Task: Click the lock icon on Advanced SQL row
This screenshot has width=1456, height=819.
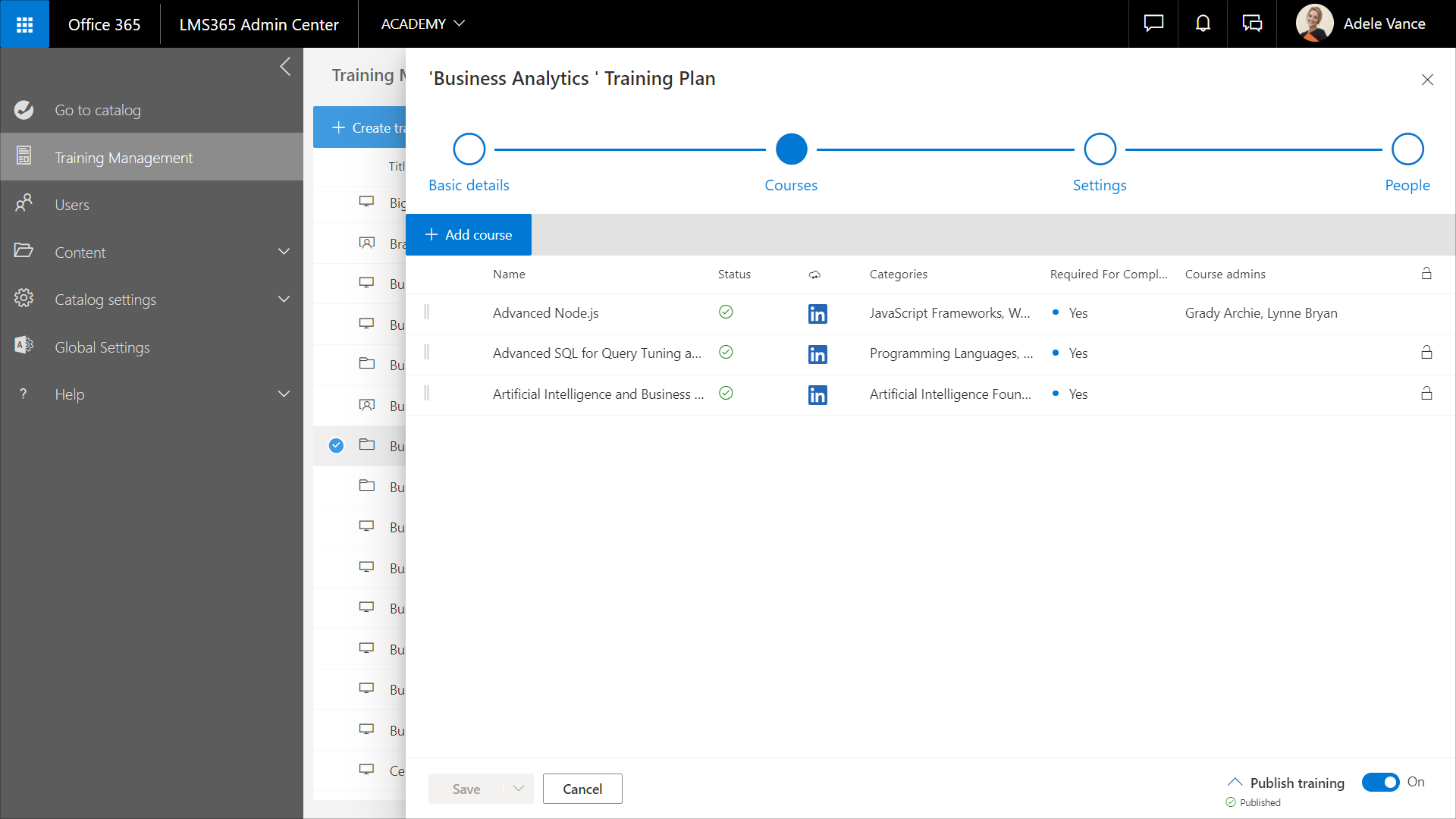Action: pyautogui.click(x=1426, y=353)
